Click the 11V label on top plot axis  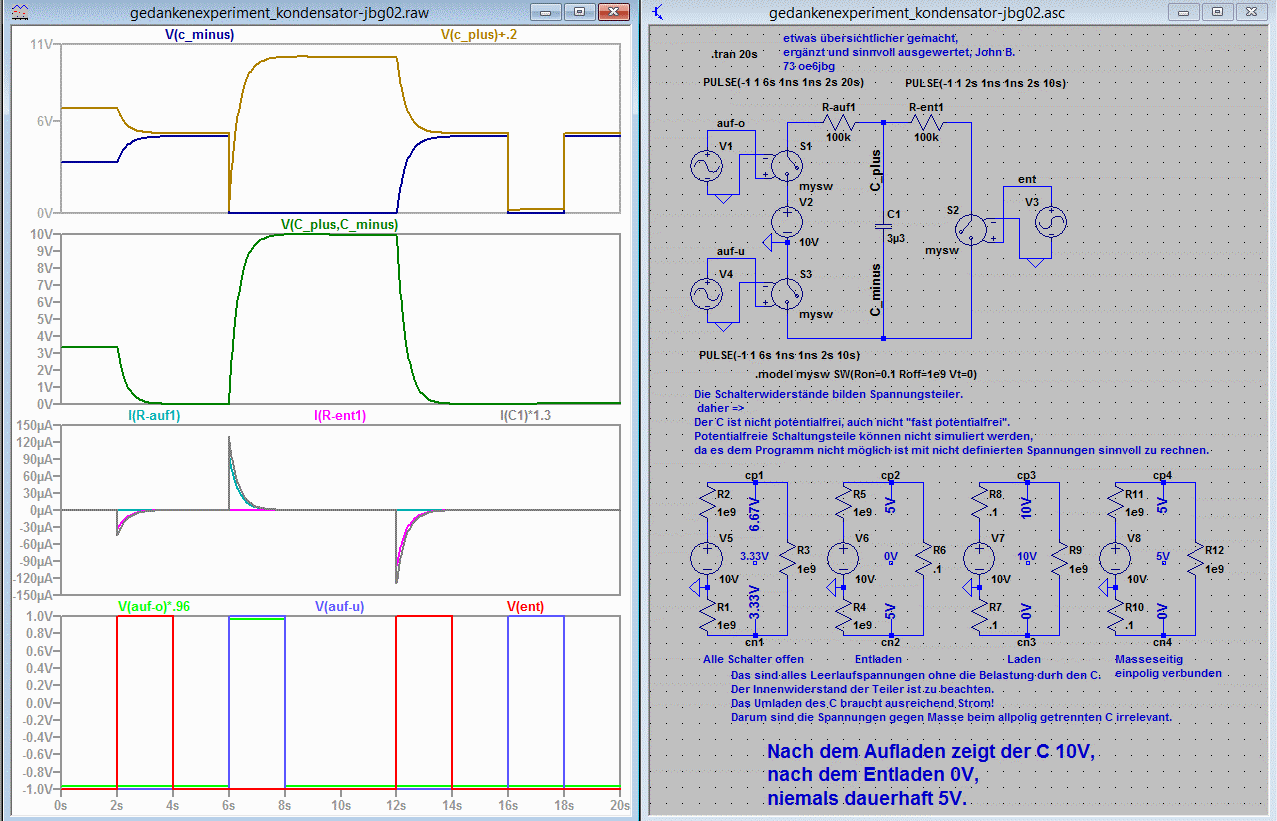coord(43,45)
